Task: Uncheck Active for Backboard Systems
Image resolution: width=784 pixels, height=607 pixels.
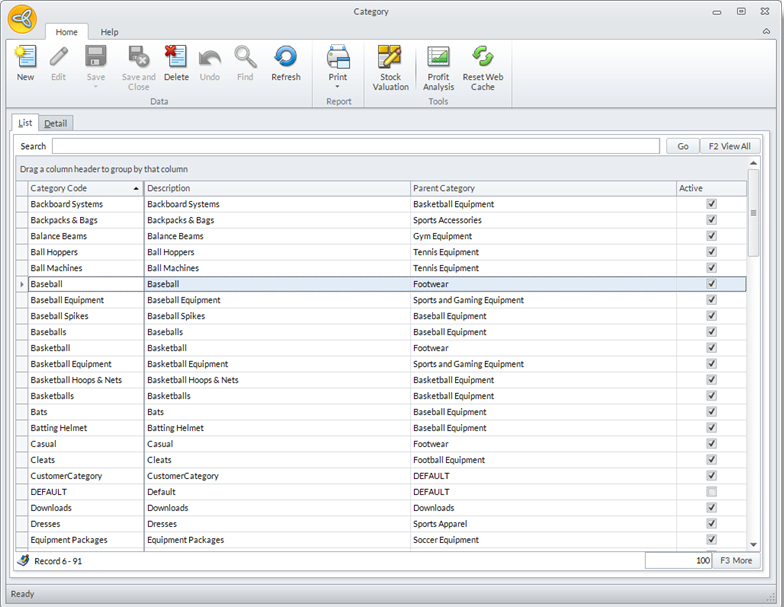Action: (x=712, y=204)
